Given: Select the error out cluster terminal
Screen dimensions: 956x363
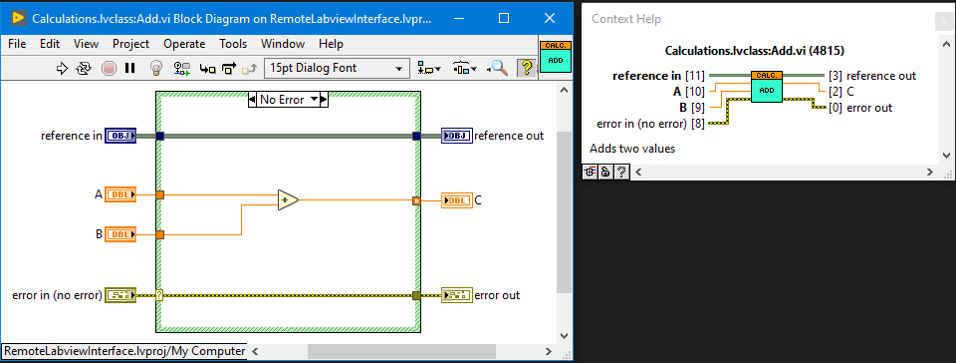Looking at the screenshot, I should tap(457, 295).
